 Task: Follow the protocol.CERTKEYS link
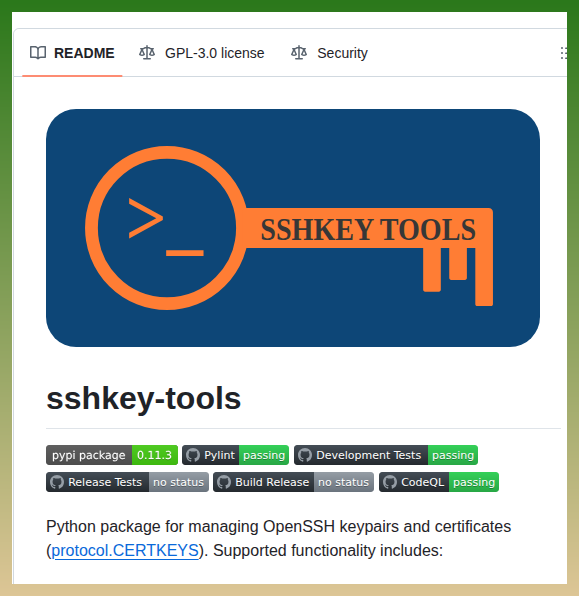pyautogui.click(x=125, y=551)
